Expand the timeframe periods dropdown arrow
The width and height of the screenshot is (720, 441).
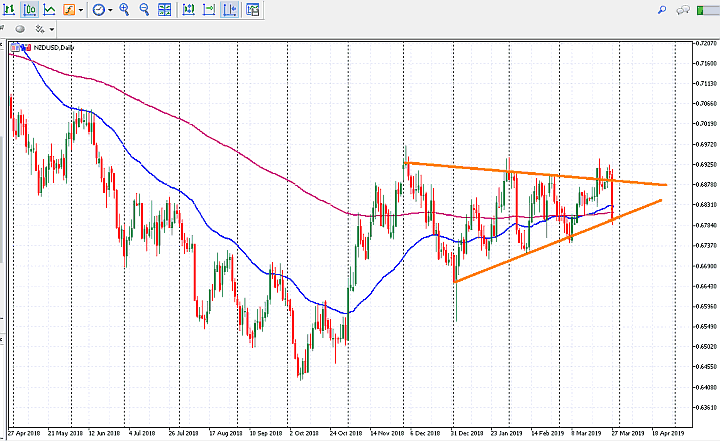point(110,10)
